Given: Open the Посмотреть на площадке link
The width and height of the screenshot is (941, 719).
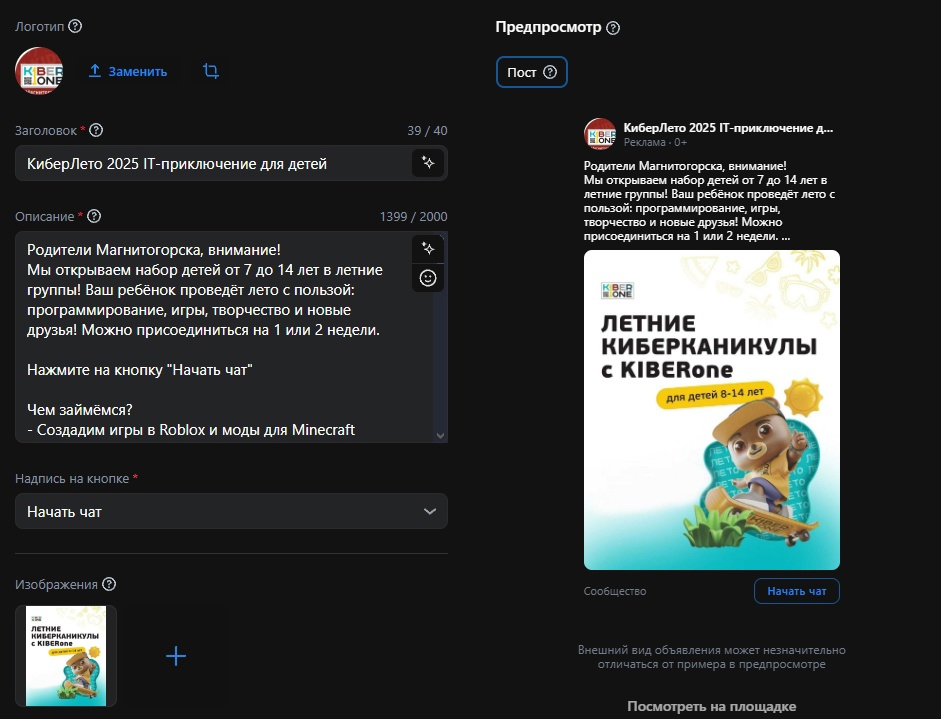Looking at the screenshot, I should tap(712, 706).
